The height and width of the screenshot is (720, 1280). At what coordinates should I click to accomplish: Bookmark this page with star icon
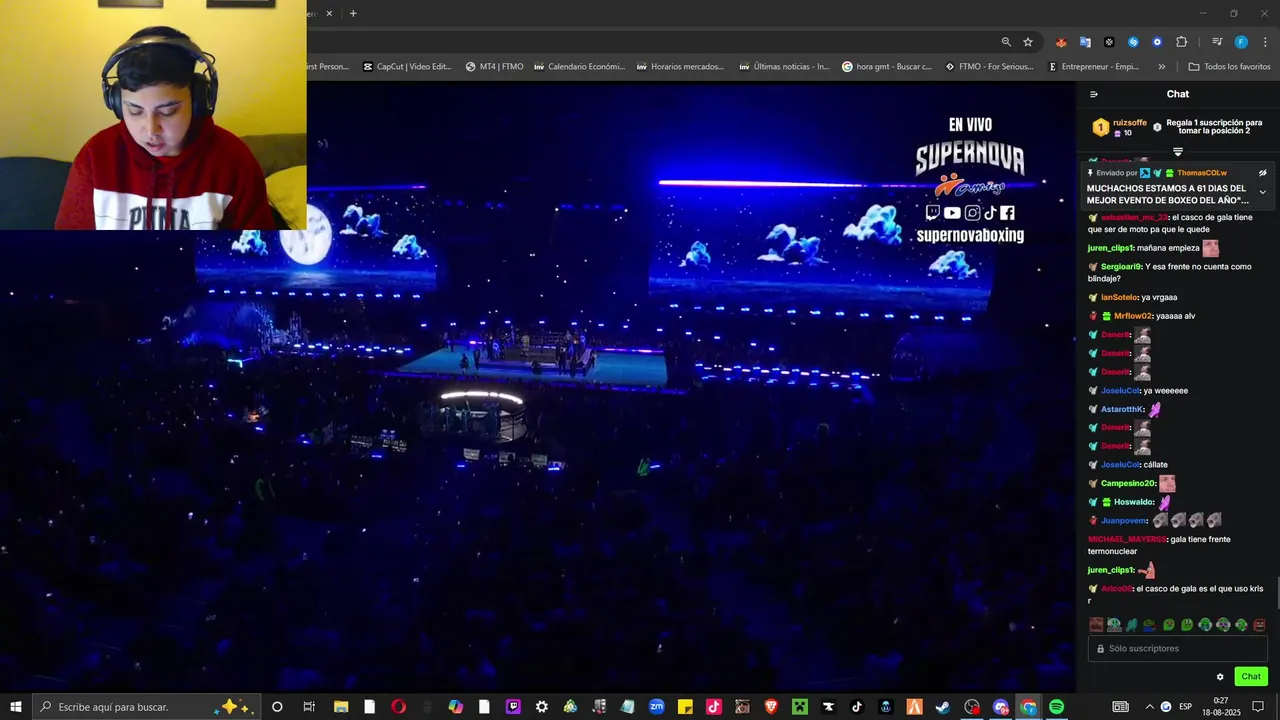click(1028, 42)
